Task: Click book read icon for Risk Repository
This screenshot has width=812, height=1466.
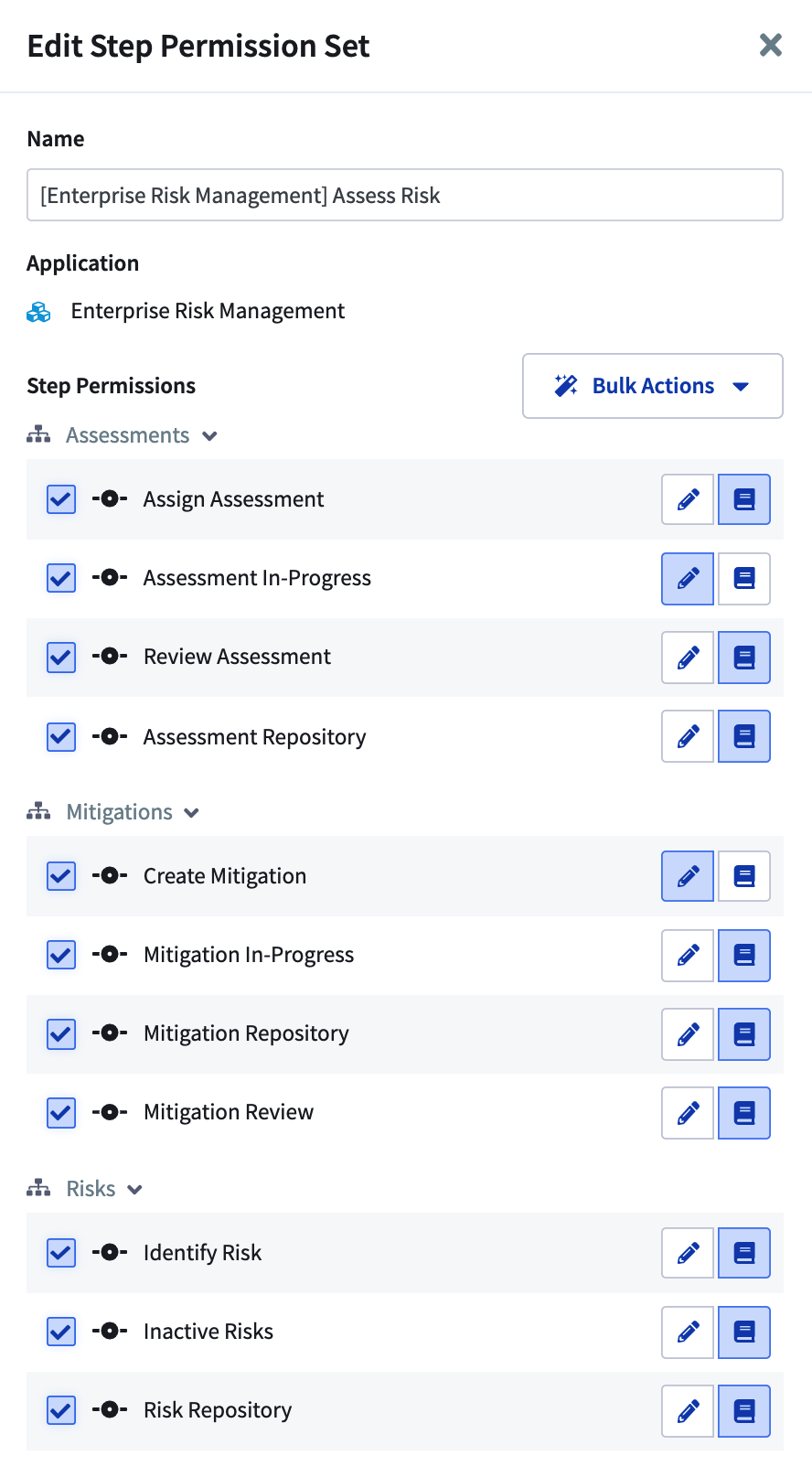Action: [744, 1410]
